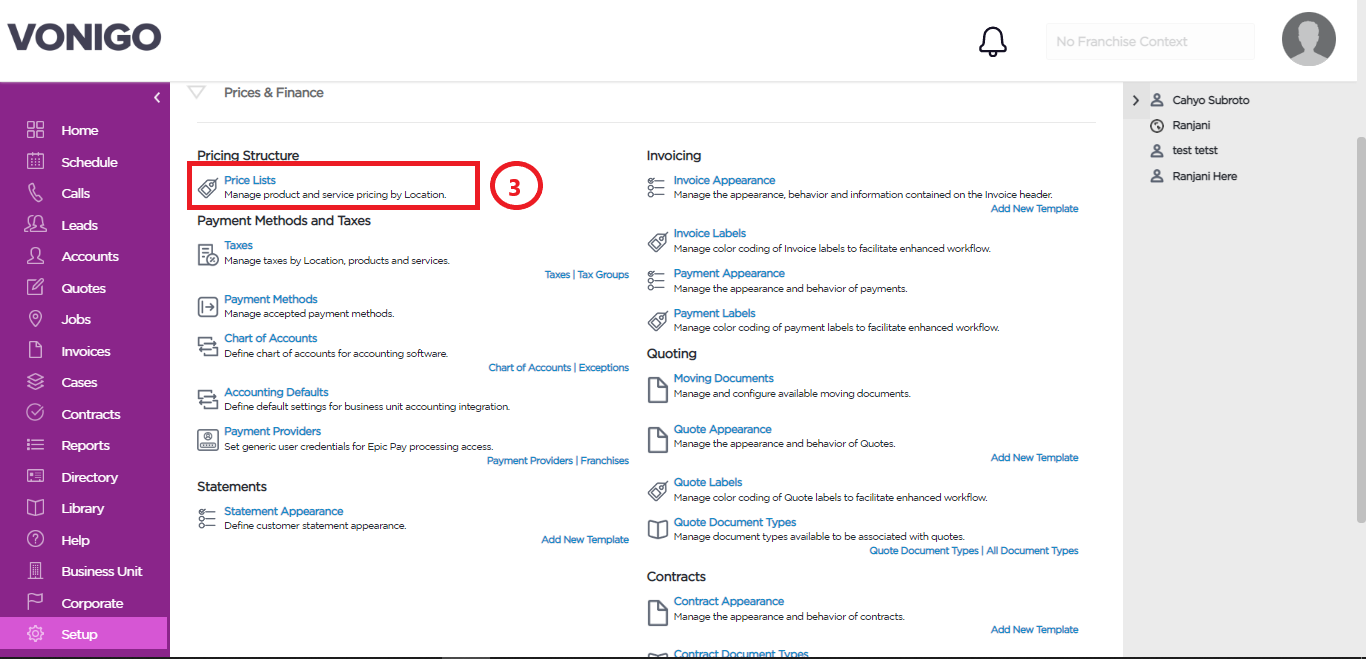Screen dimensions: 1366x659
Task: Click the Payment Providers icon
Action: (207, 439)
